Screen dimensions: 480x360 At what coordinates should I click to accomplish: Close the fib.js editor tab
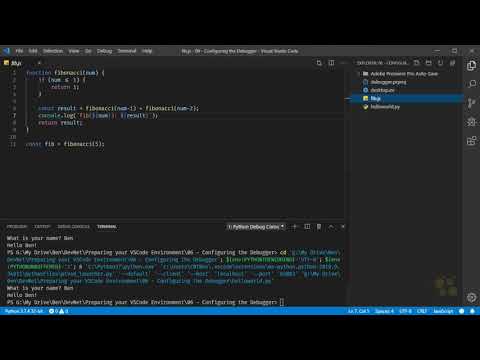(39, 63)
